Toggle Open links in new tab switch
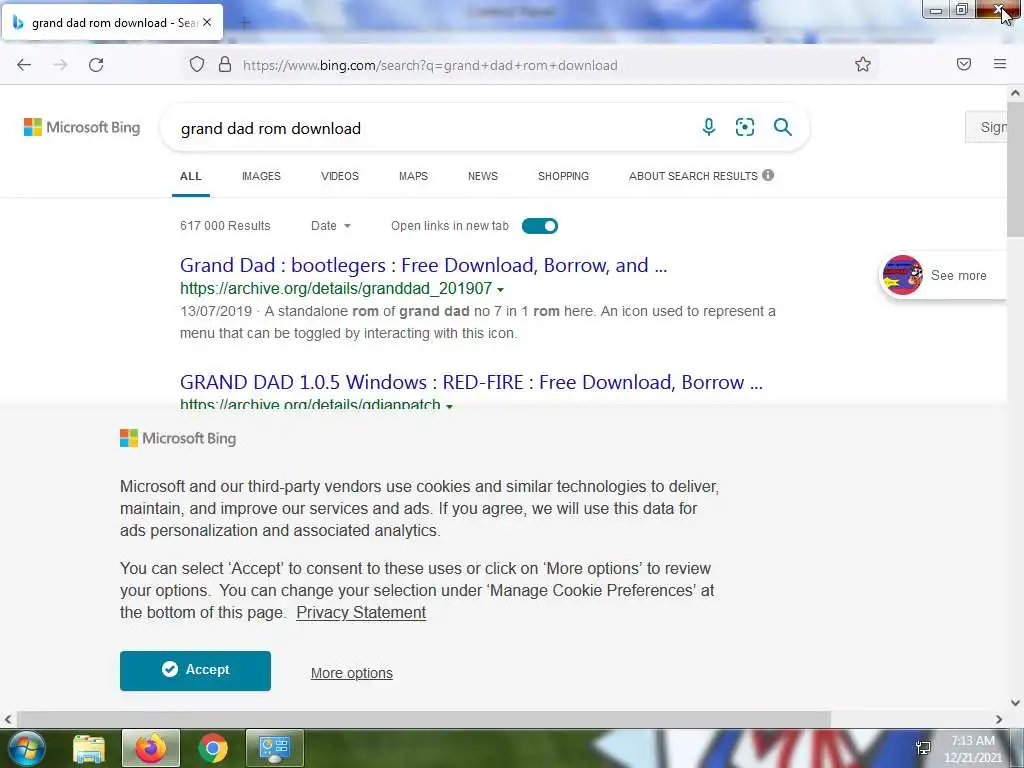 pos(539,226)
